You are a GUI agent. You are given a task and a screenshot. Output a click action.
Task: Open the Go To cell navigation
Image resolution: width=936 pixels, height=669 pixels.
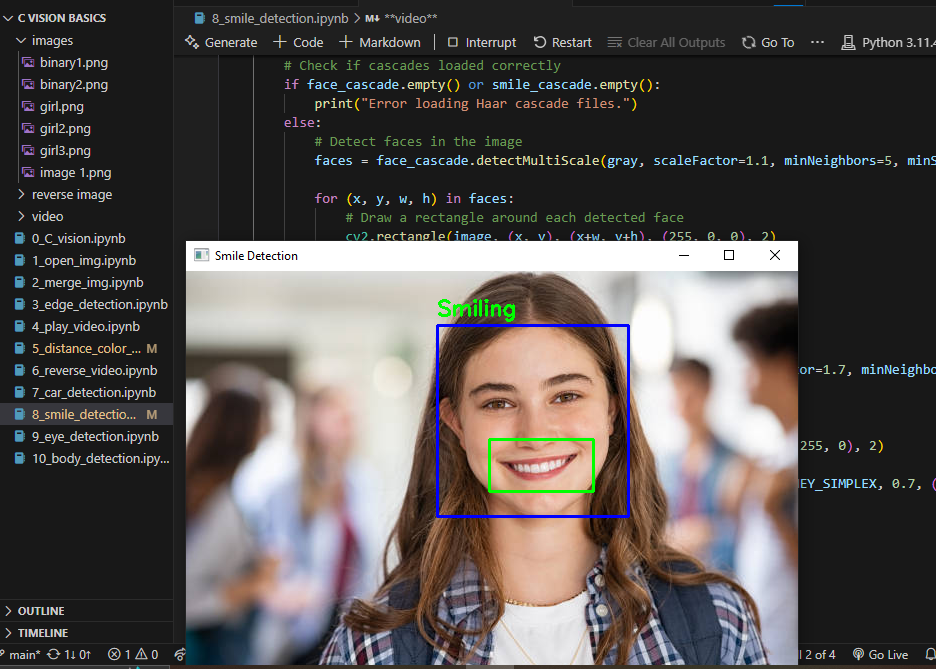(767, 42)
